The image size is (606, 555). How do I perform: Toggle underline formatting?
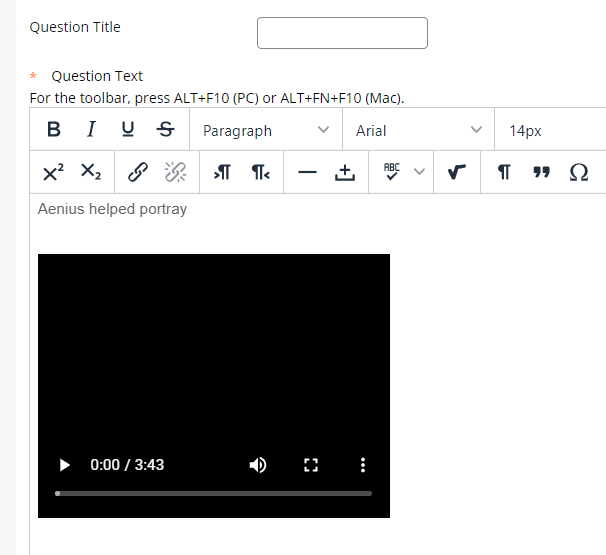click(x=128, y=129)
